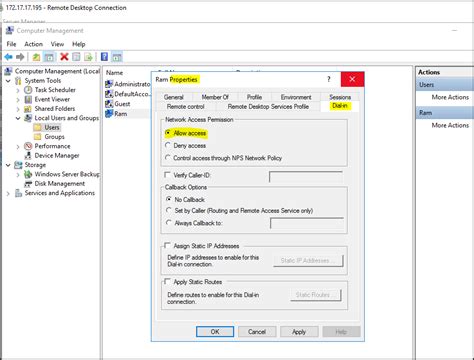This screenshot has width=474, height=360.
Task: Expand the Performance node
Action: (18, 146)
